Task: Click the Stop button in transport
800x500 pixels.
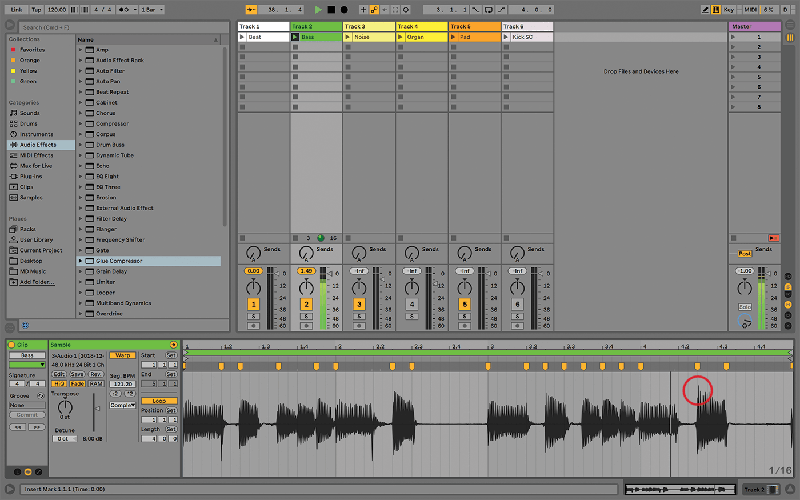Action: click(x=331, y=9)
